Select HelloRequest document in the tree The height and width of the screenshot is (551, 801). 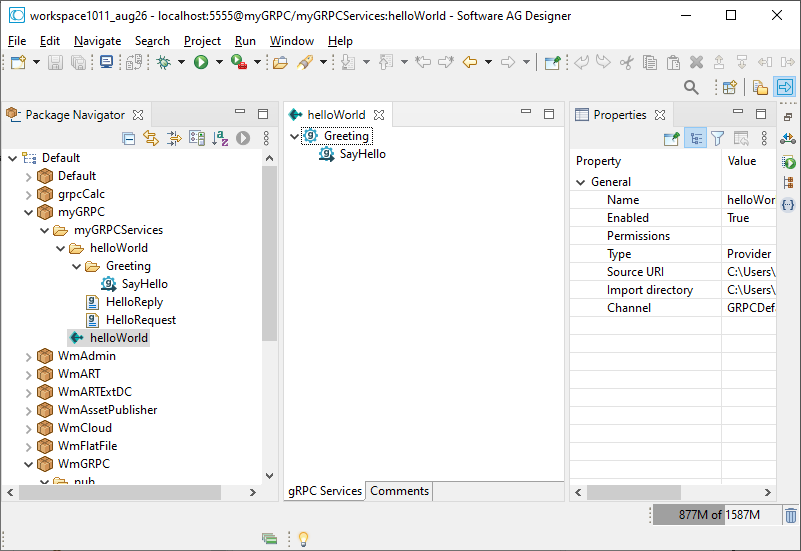[x=140, y=320]
